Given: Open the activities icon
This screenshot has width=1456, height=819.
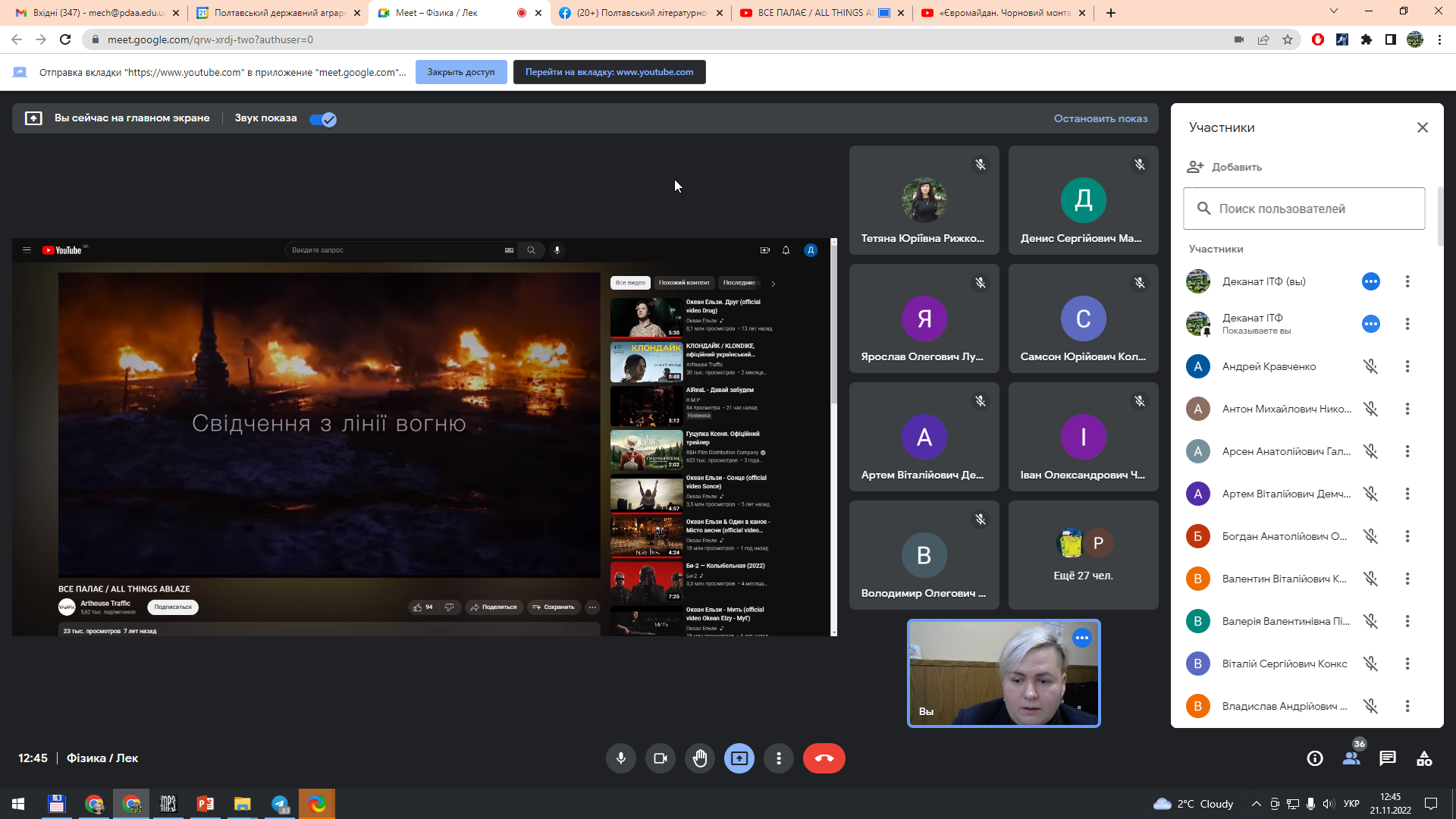Looking at the screenshot, I should 1424,758.
